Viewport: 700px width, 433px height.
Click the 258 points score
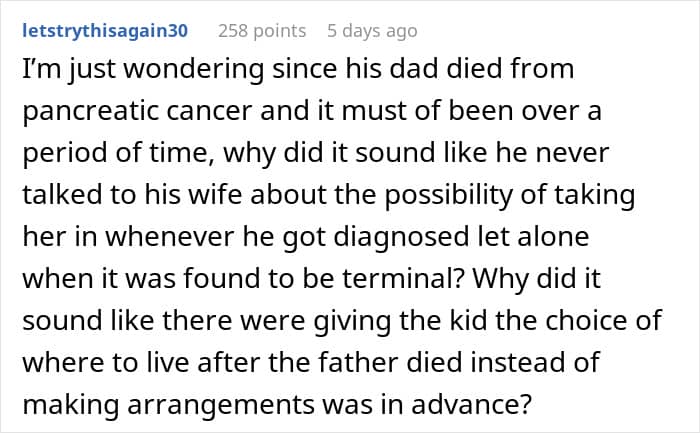click(x=262, y=31)
